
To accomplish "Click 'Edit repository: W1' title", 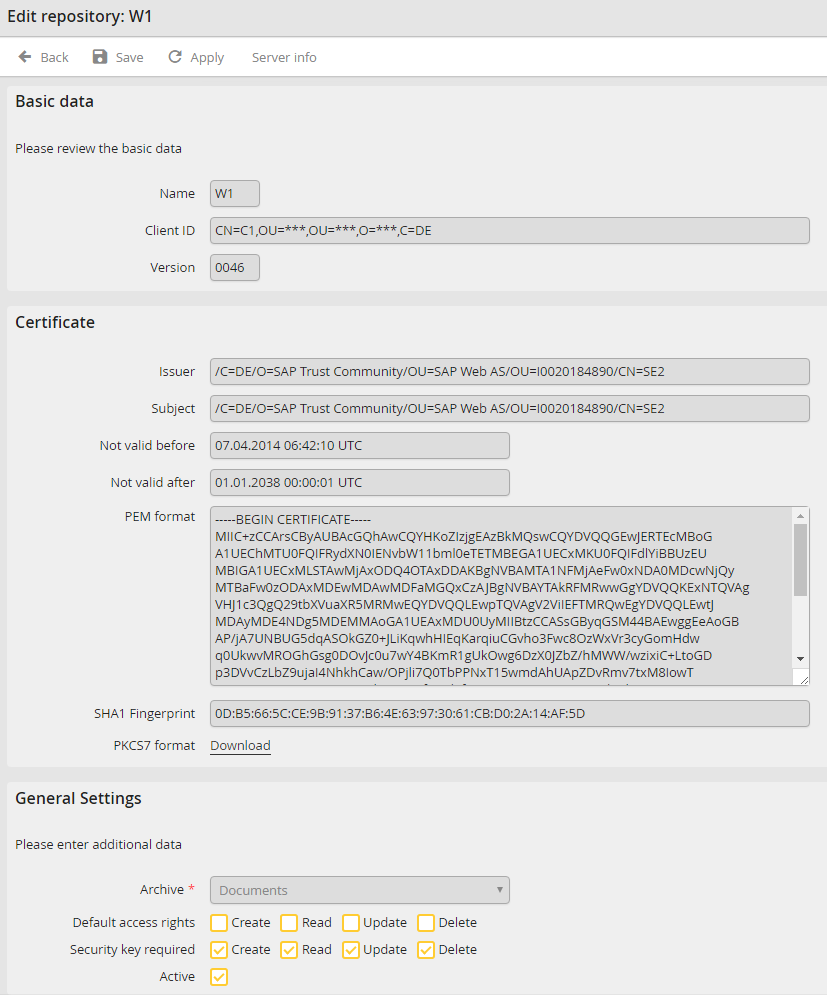I will pos(80,16).
